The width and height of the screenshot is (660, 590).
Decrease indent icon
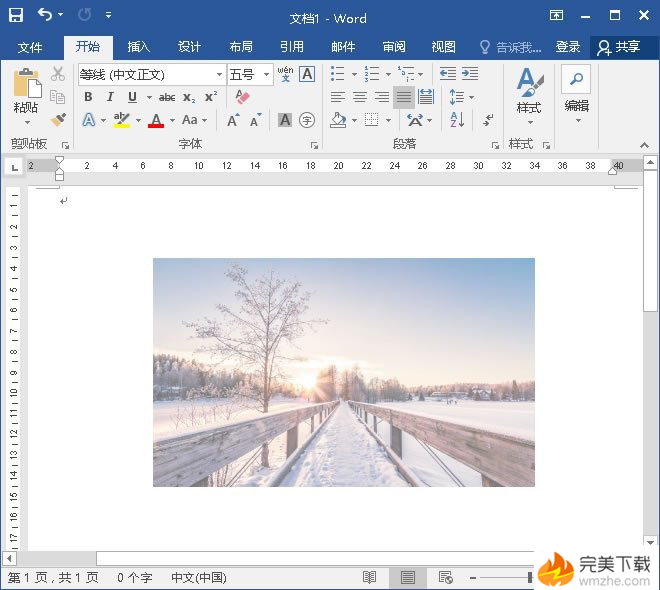[x=447, y=74]
